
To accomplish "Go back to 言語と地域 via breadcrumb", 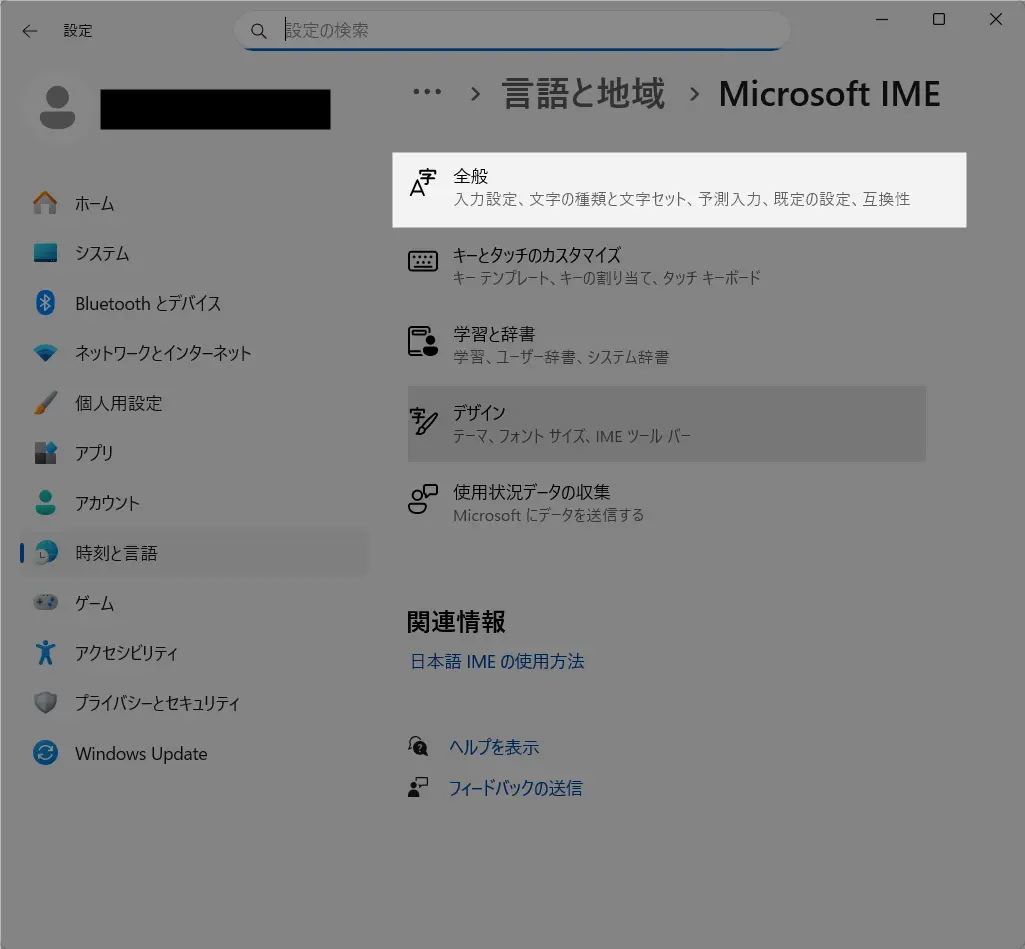I will click(x=583, y=93).
